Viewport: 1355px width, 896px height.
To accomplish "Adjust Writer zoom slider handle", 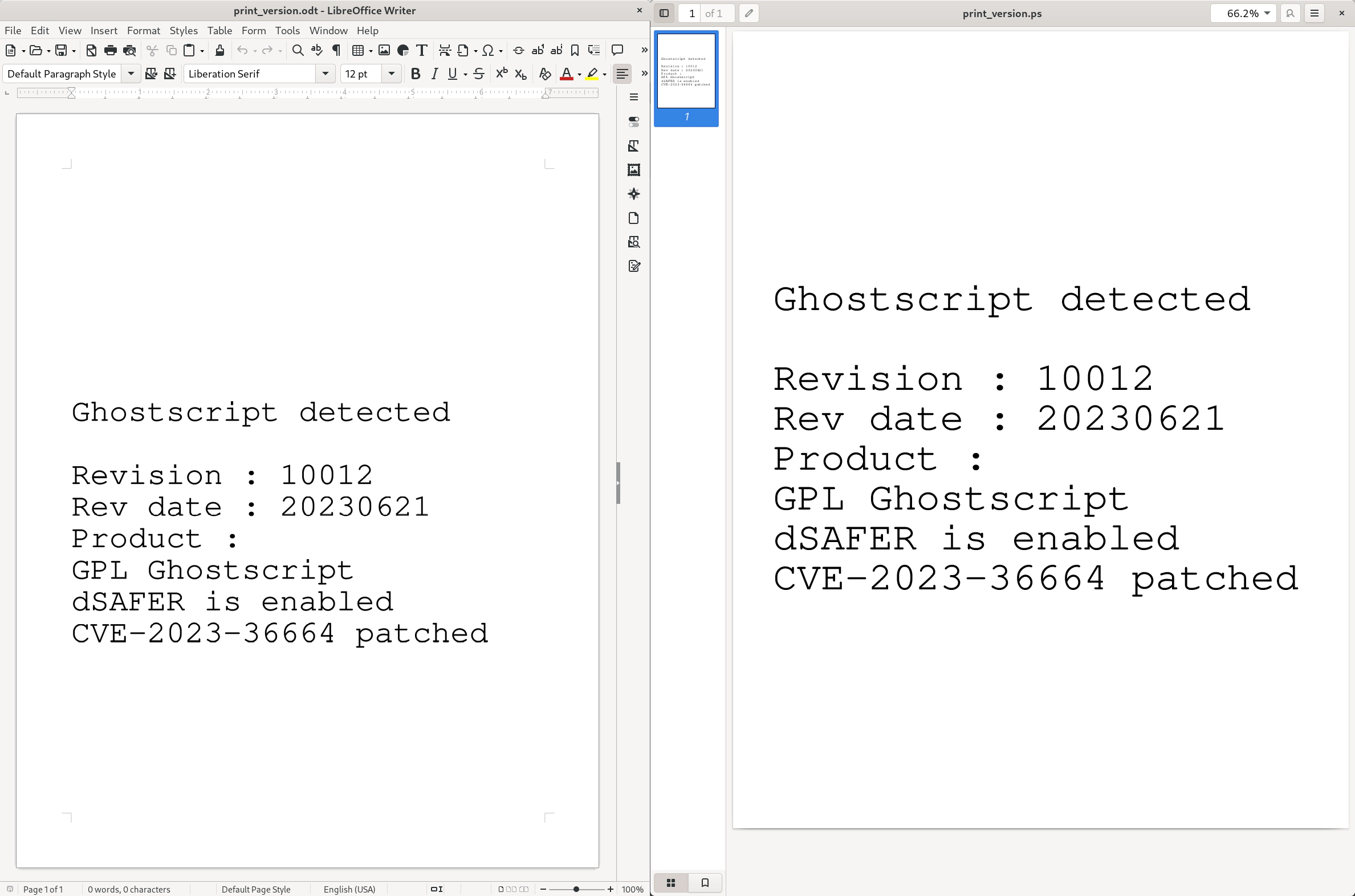I will click(576, 889).
